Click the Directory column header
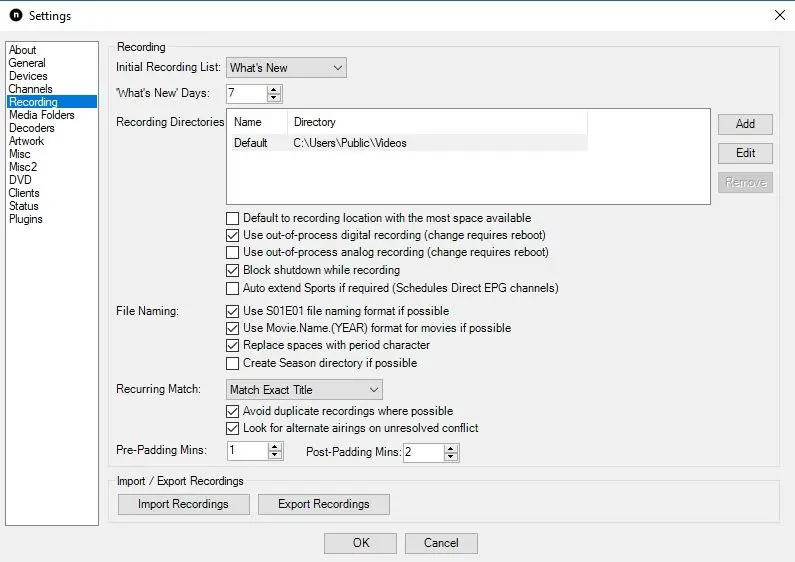This screenshot has width=795, height=562. [437, 122]
